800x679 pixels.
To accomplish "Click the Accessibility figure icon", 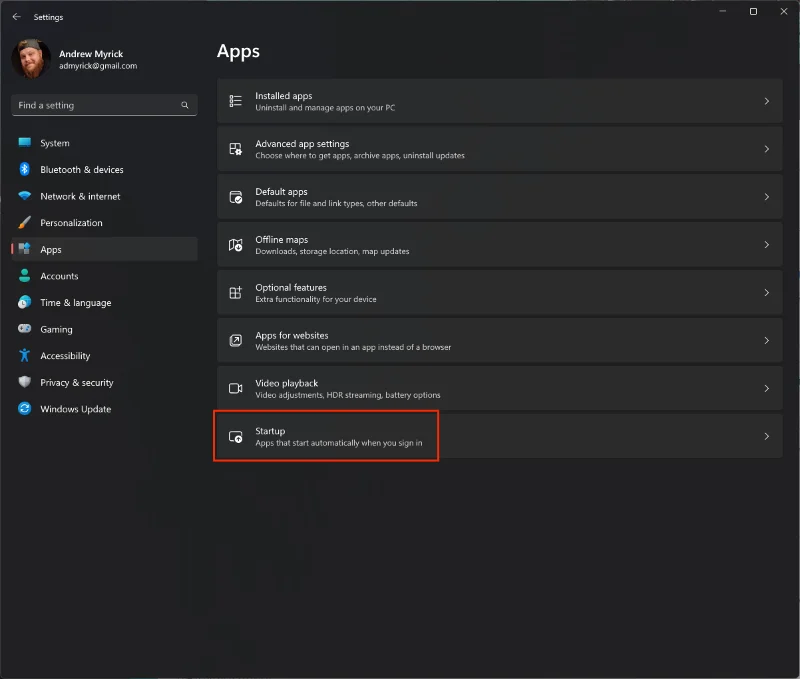I will click(24, 355).
